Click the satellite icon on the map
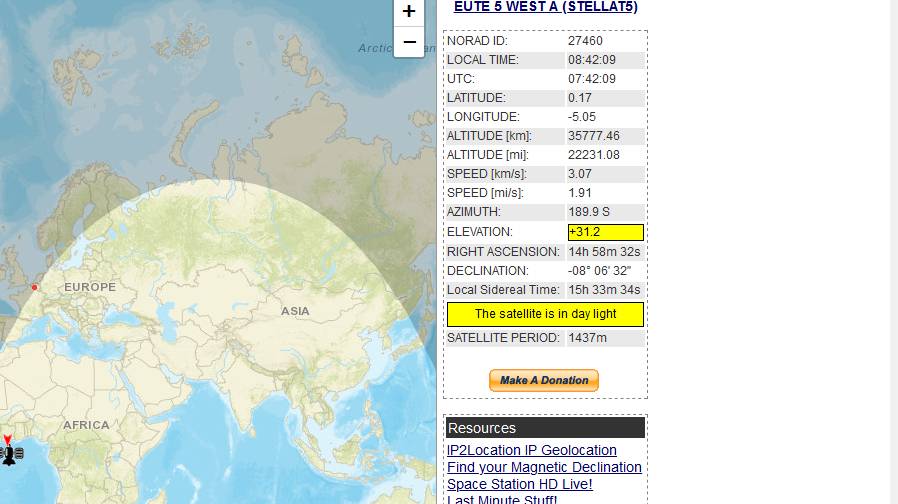 point(9,455)
